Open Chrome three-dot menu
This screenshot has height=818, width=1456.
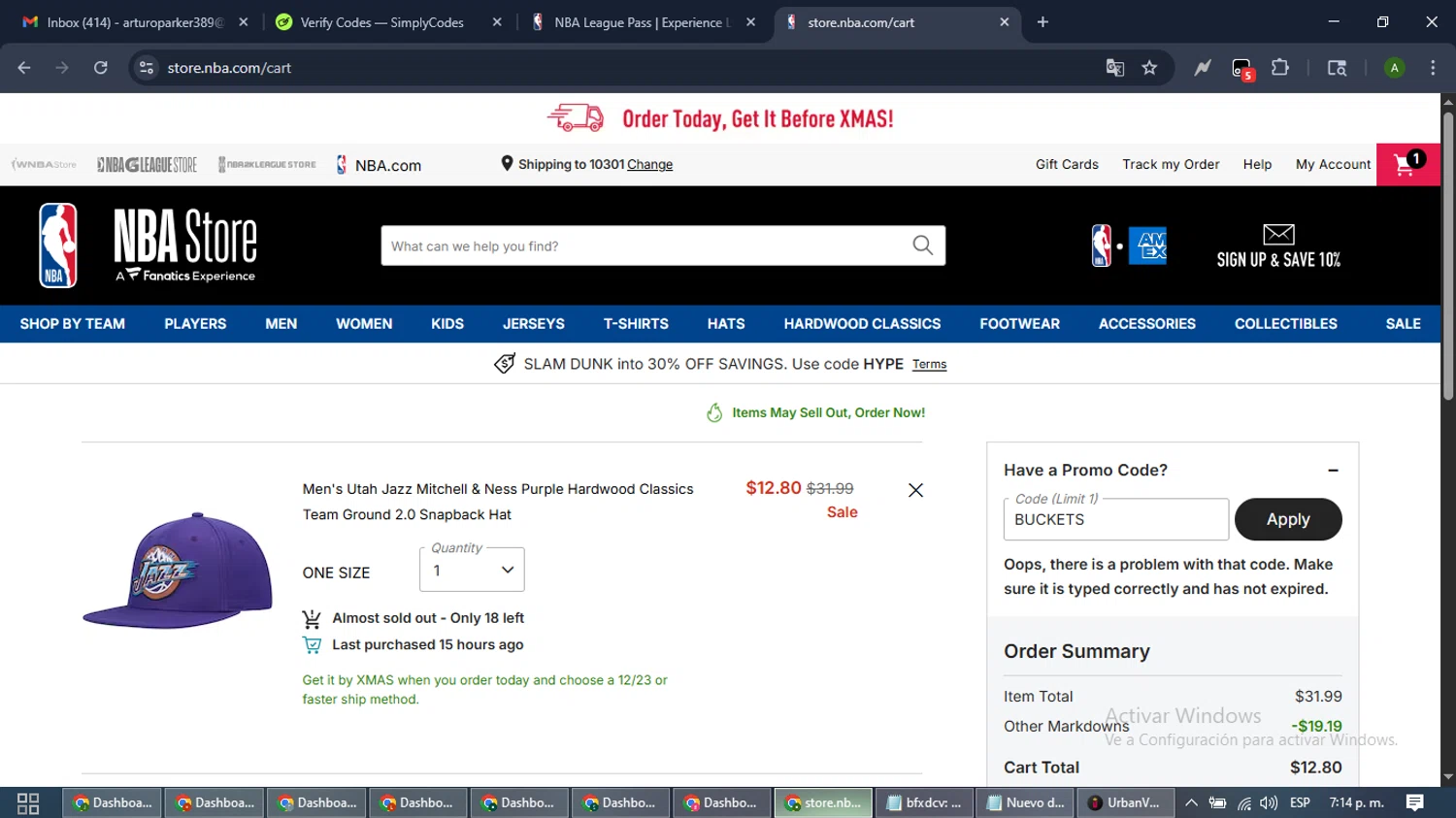[x=1433, y=68]
